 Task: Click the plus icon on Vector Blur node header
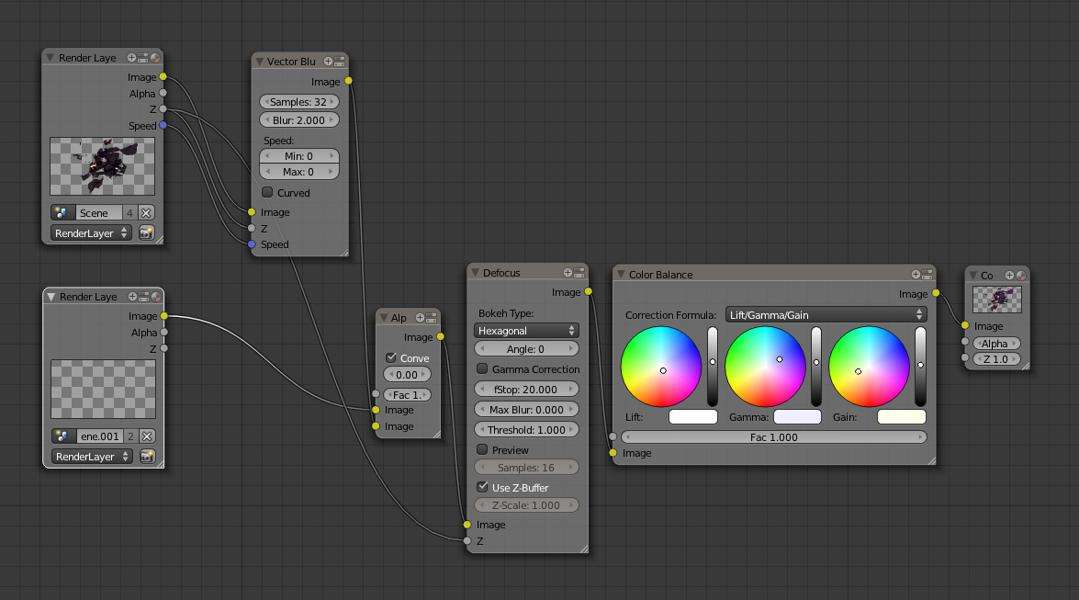pyautogui.click(x=329, y=62)
